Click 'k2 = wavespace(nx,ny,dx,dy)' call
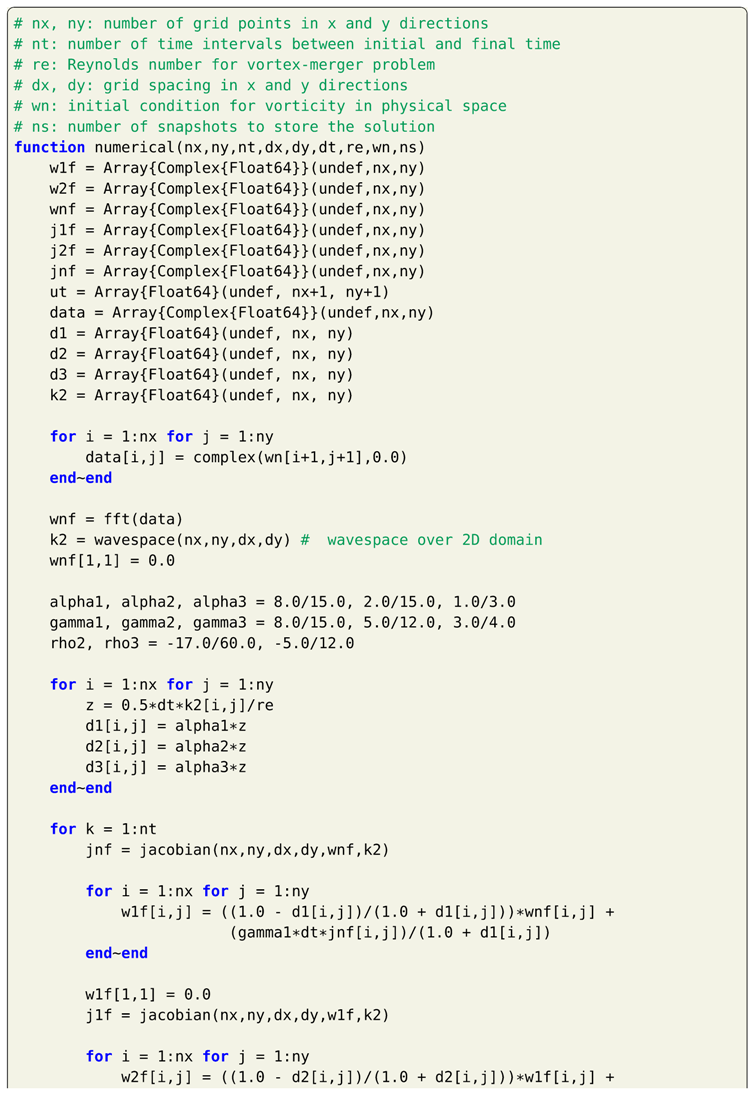Viewport: 754px width, 1094px height. [x=170, y=540]
